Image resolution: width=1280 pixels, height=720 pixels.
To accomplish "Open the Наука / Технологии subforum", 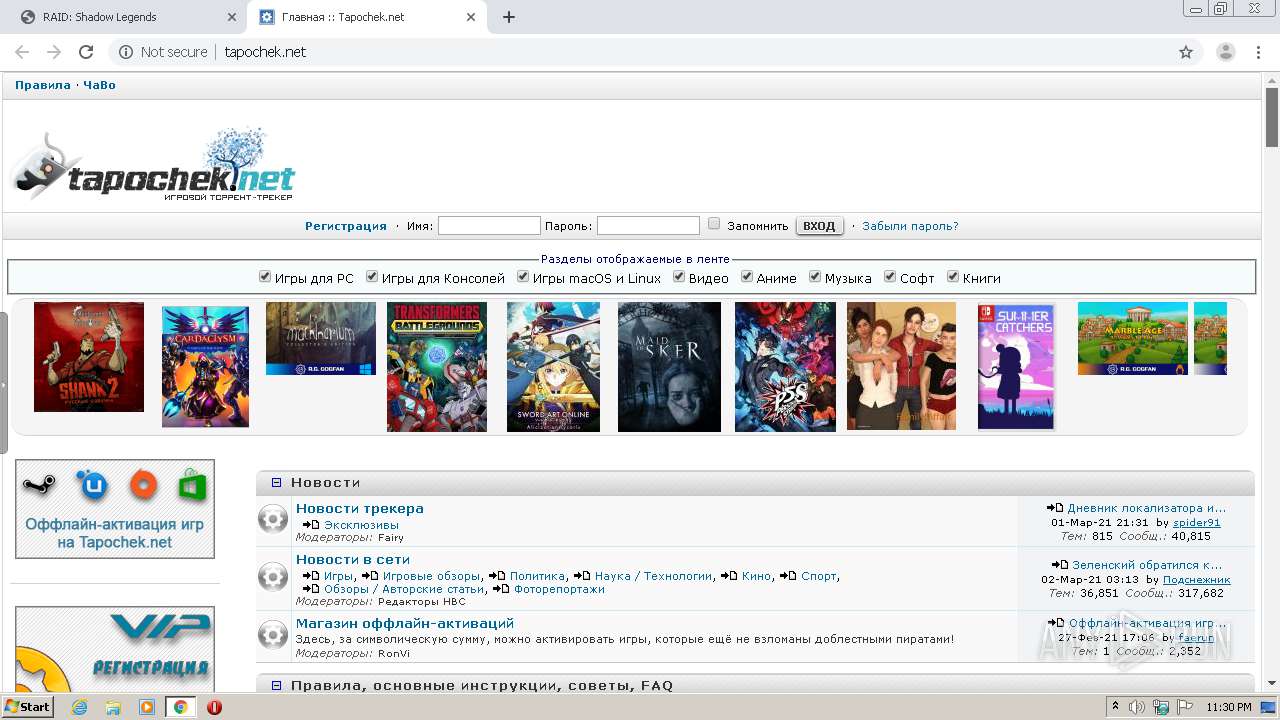I will point(654,576).
